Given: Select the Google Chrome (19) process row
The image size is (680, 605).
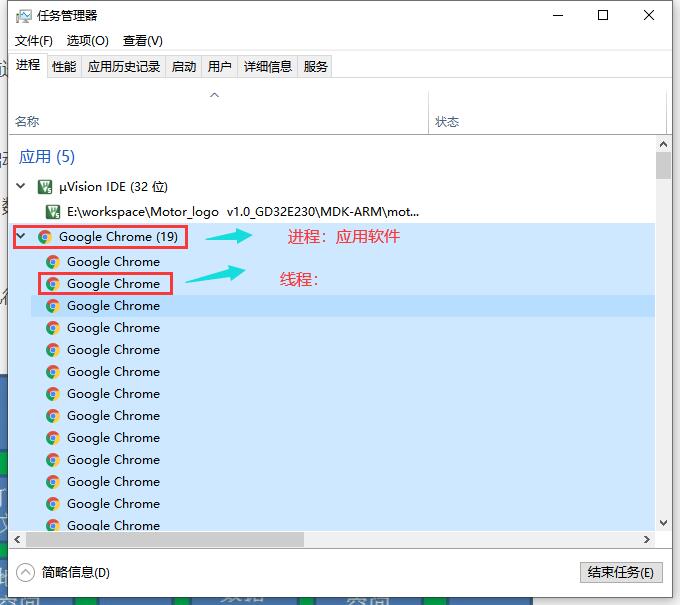Looking at the screenshot, I should tap(331, 237).
